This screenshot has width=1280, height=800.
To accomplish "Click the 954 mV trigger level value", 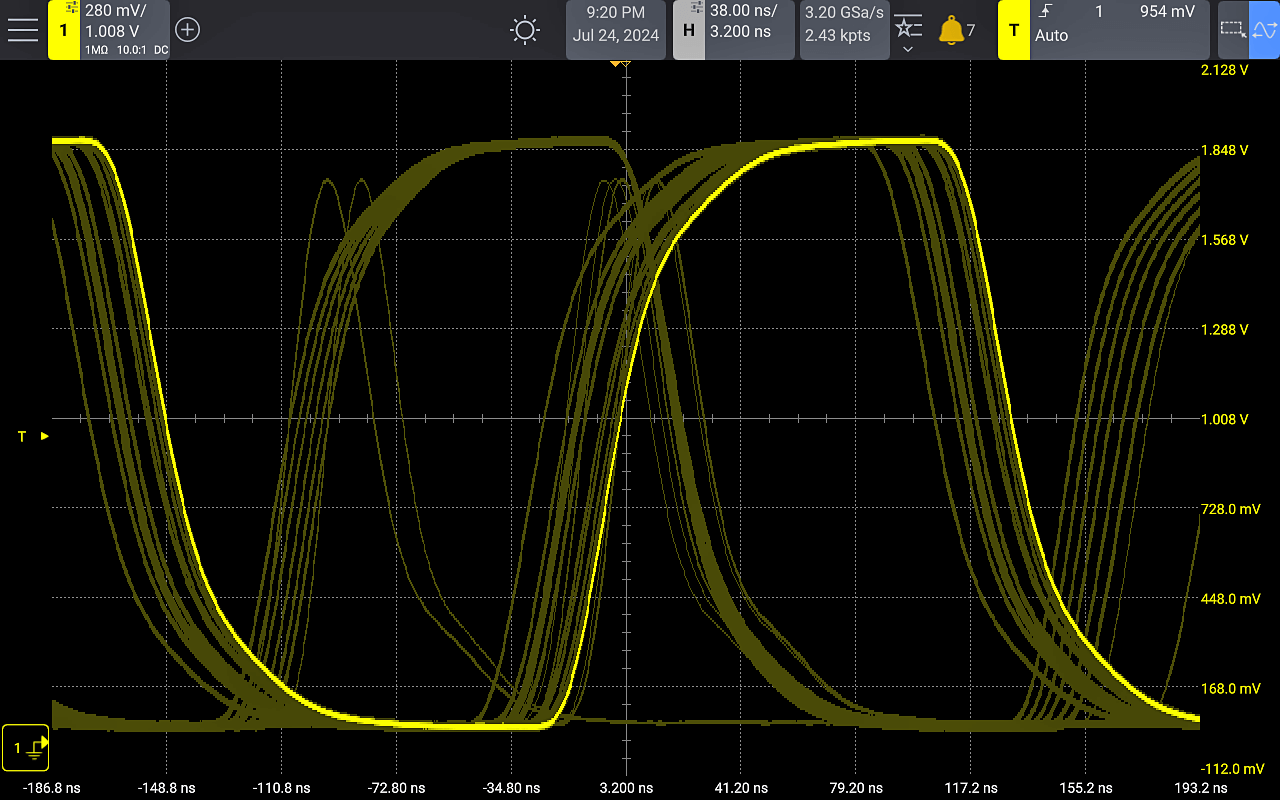I will pyautogui.click(x=1167, y=12).
